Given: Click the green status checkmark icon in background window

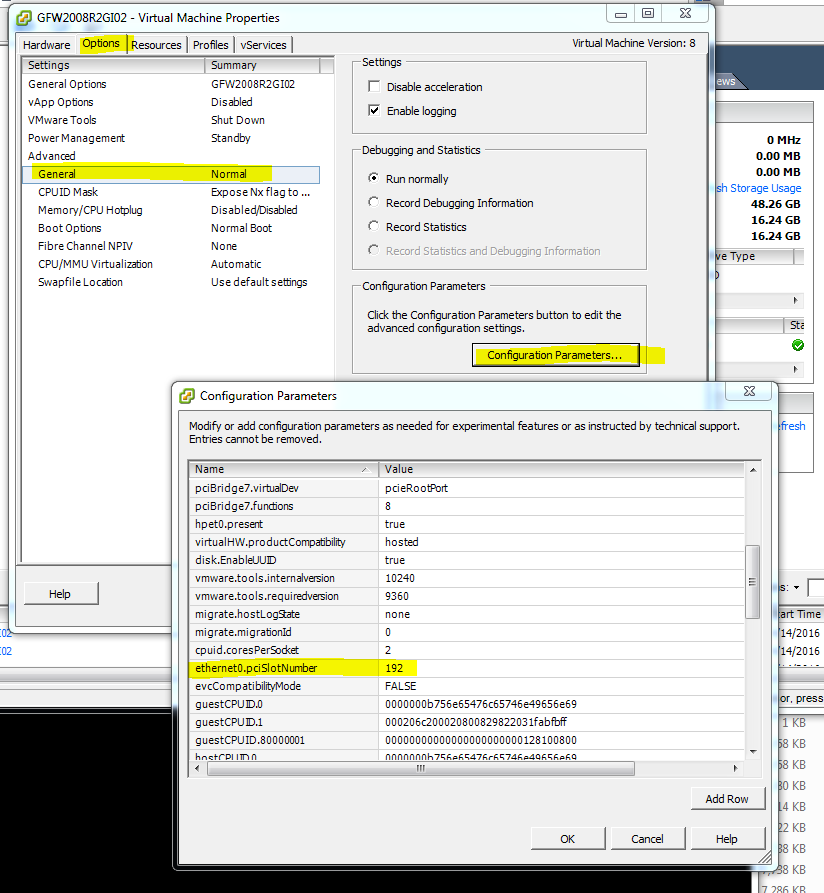Looking at the screenshot, I should click(798, 345).
